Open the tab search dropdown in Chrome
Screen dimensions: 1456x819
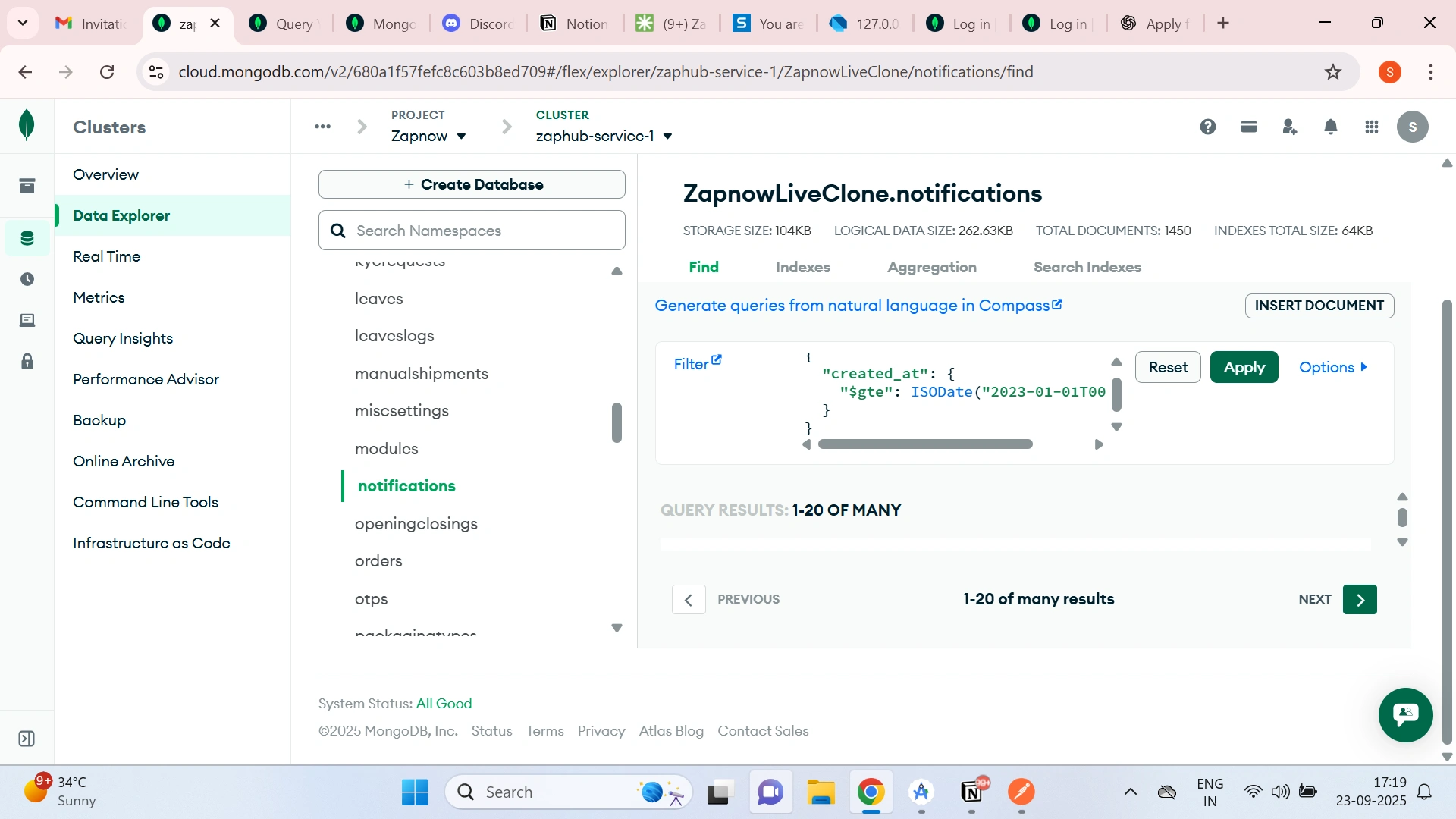(23, 23)
